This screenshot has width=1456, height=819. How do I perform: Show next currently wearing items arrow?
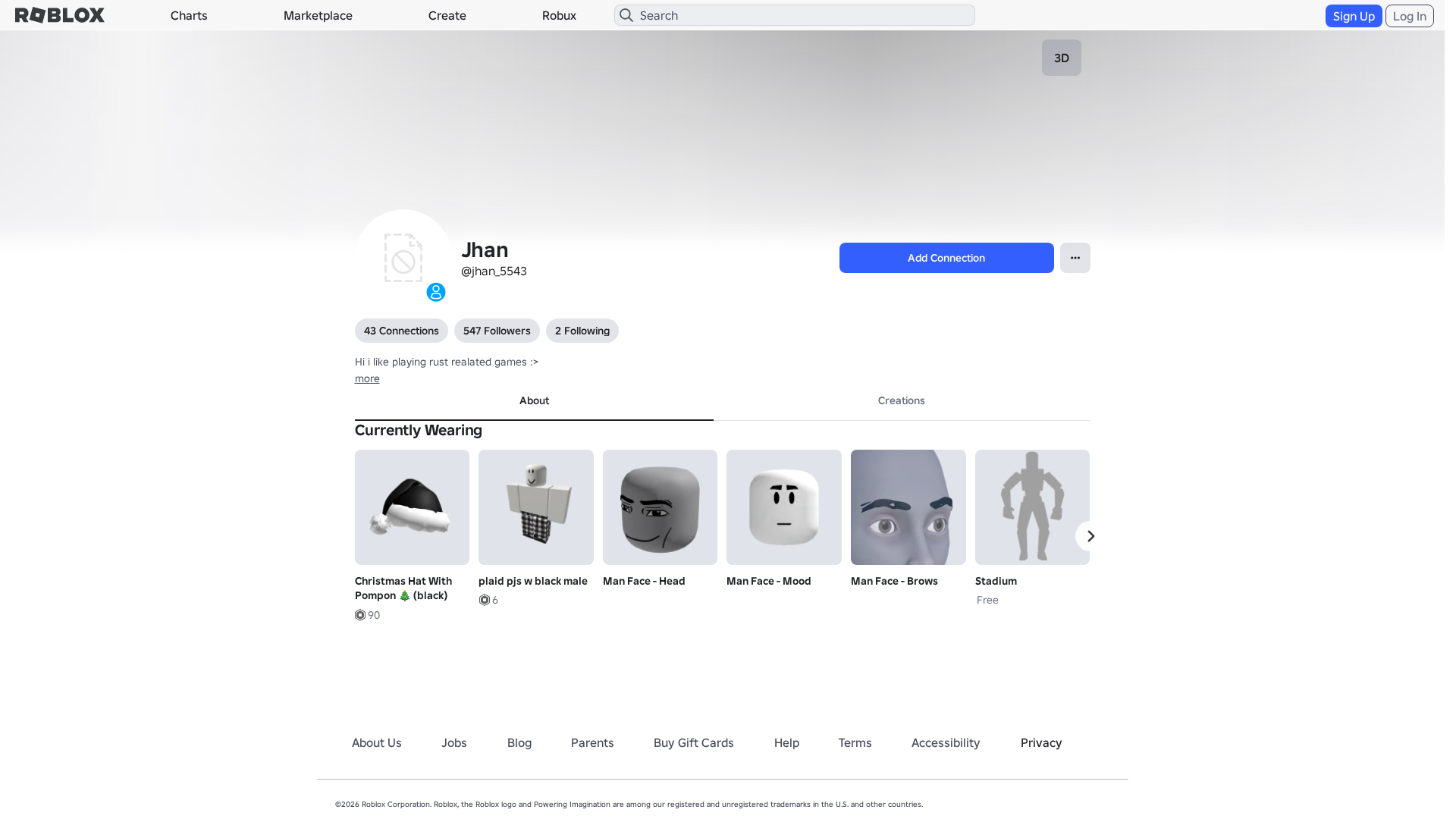coord(1090,536)
